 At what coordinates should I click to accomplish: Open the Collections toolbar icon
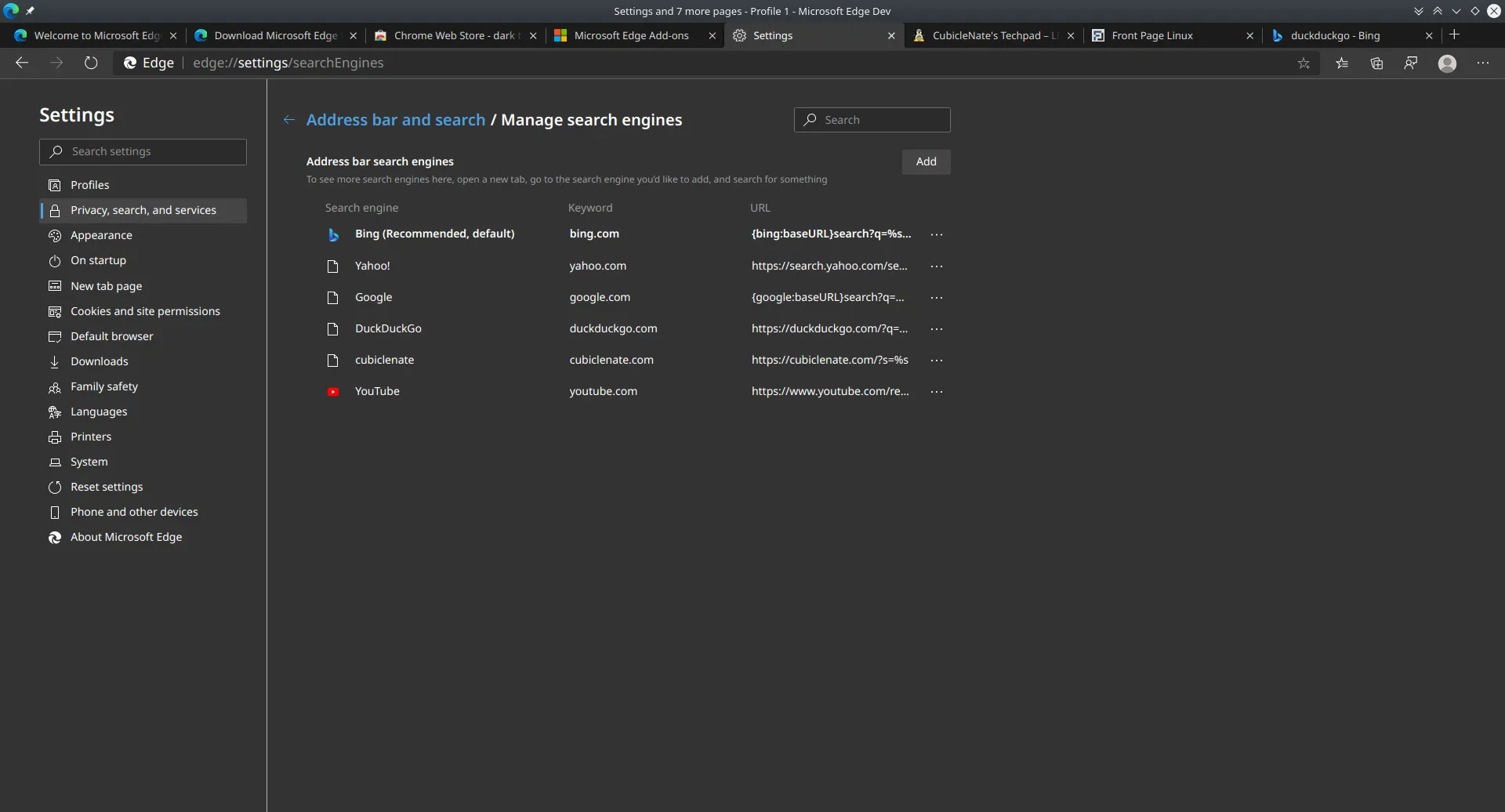point(1376,63)
